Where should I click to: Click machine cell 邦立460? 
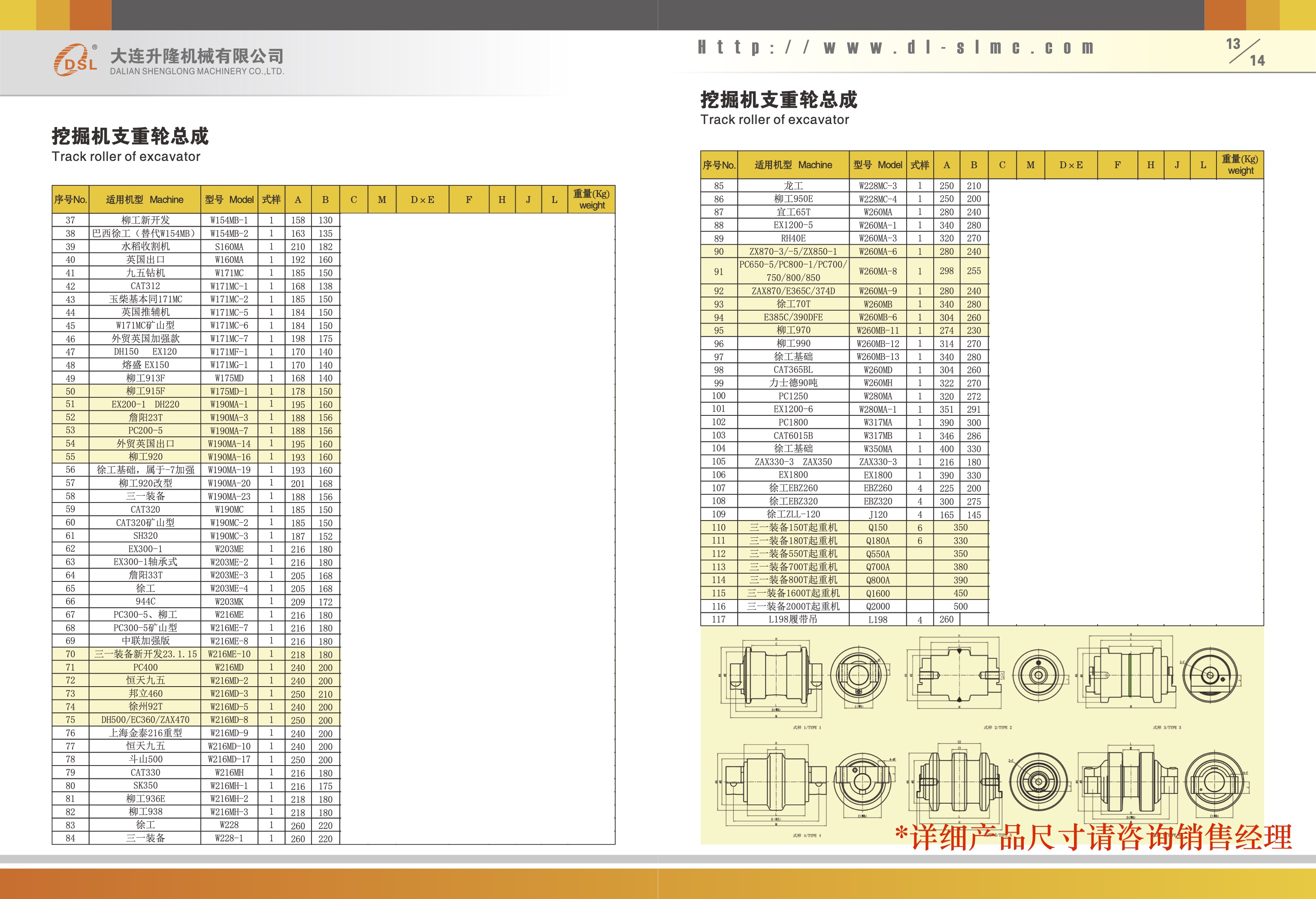[x=145, y=693]
